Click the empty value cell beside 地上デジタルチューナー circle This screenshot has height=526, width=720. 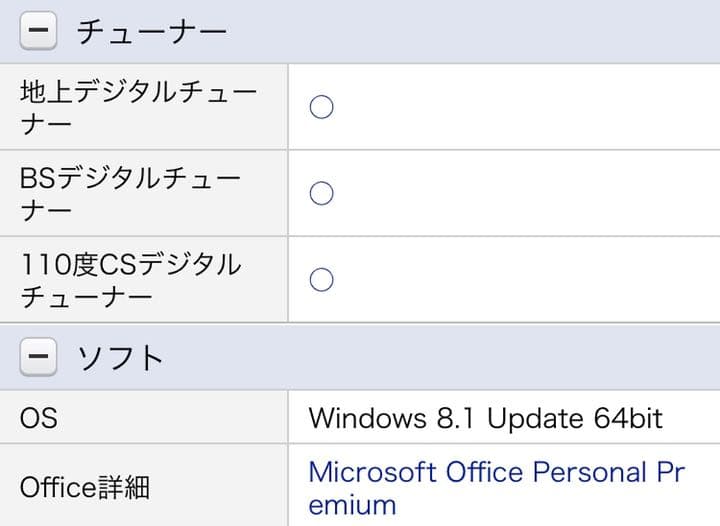click(x=520, y=107)
